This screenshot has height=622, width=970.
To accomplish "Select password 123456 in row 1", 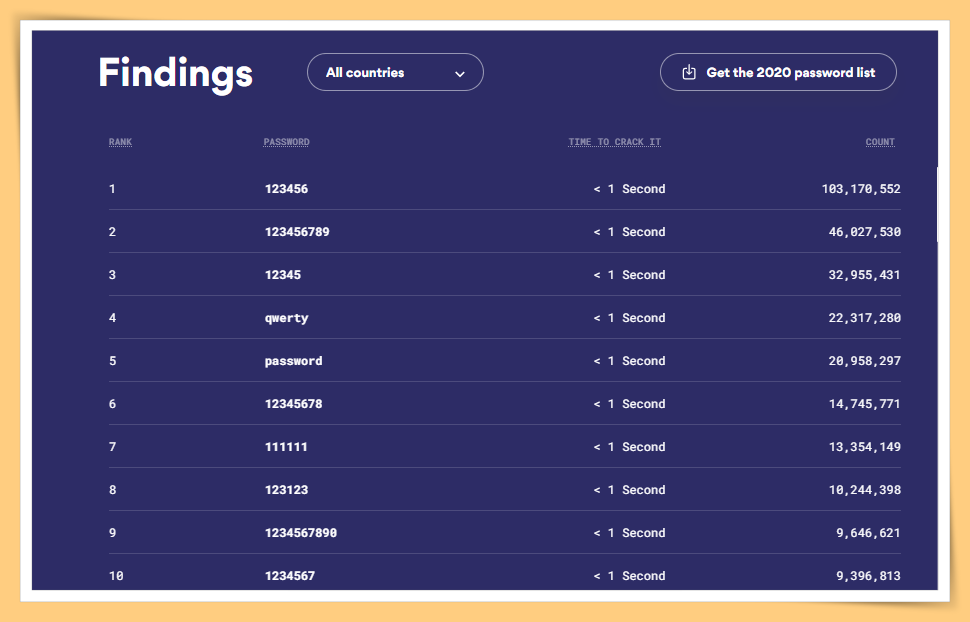I will point(286,189).
